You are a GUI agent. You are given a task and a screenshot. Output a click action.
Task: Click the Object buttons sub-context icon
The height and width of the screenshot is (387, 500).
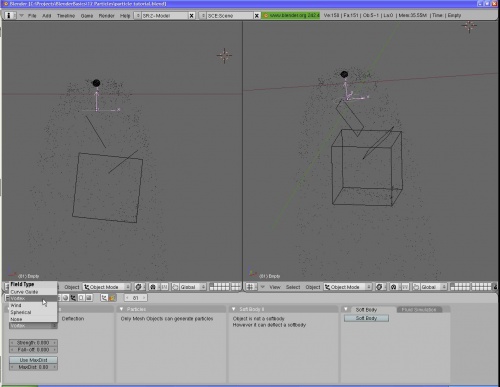click(x=104, y=298)
